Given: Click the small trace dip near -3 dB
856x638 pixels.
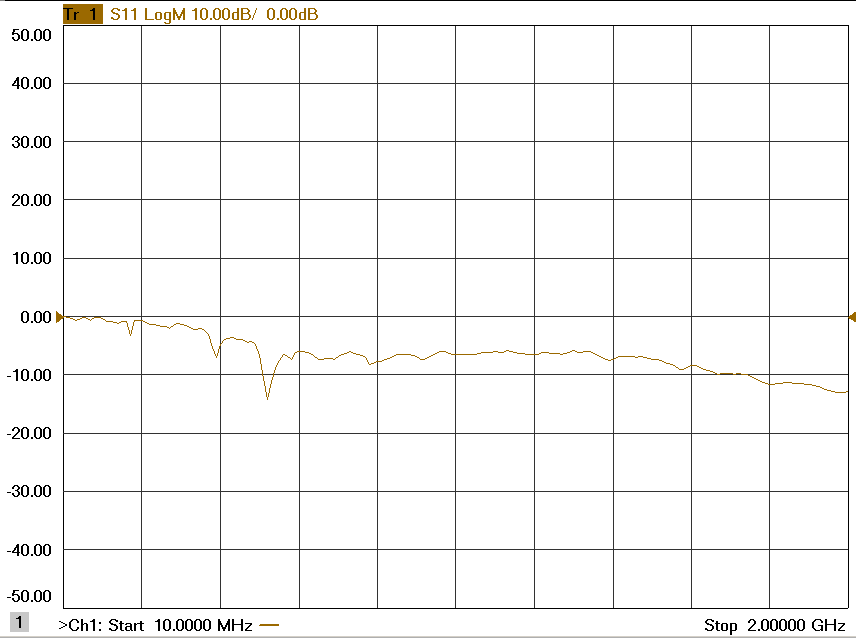Looking at the screenshot, I should (x=130, y=334).
